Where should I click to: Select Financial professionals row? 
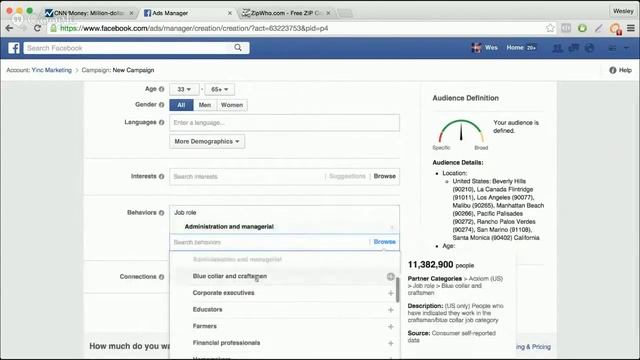284,343
